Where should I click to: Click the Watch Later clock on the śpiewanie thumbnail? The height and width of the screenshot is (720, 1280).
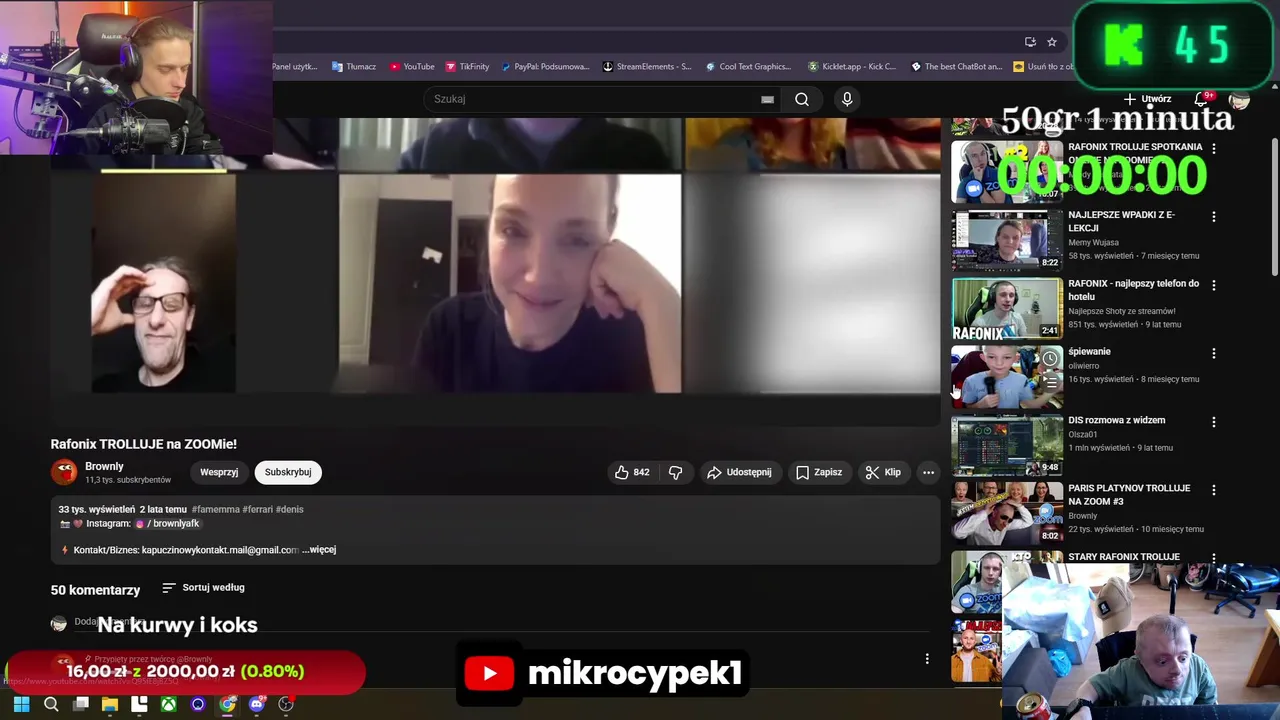[x=1050, y=358]
